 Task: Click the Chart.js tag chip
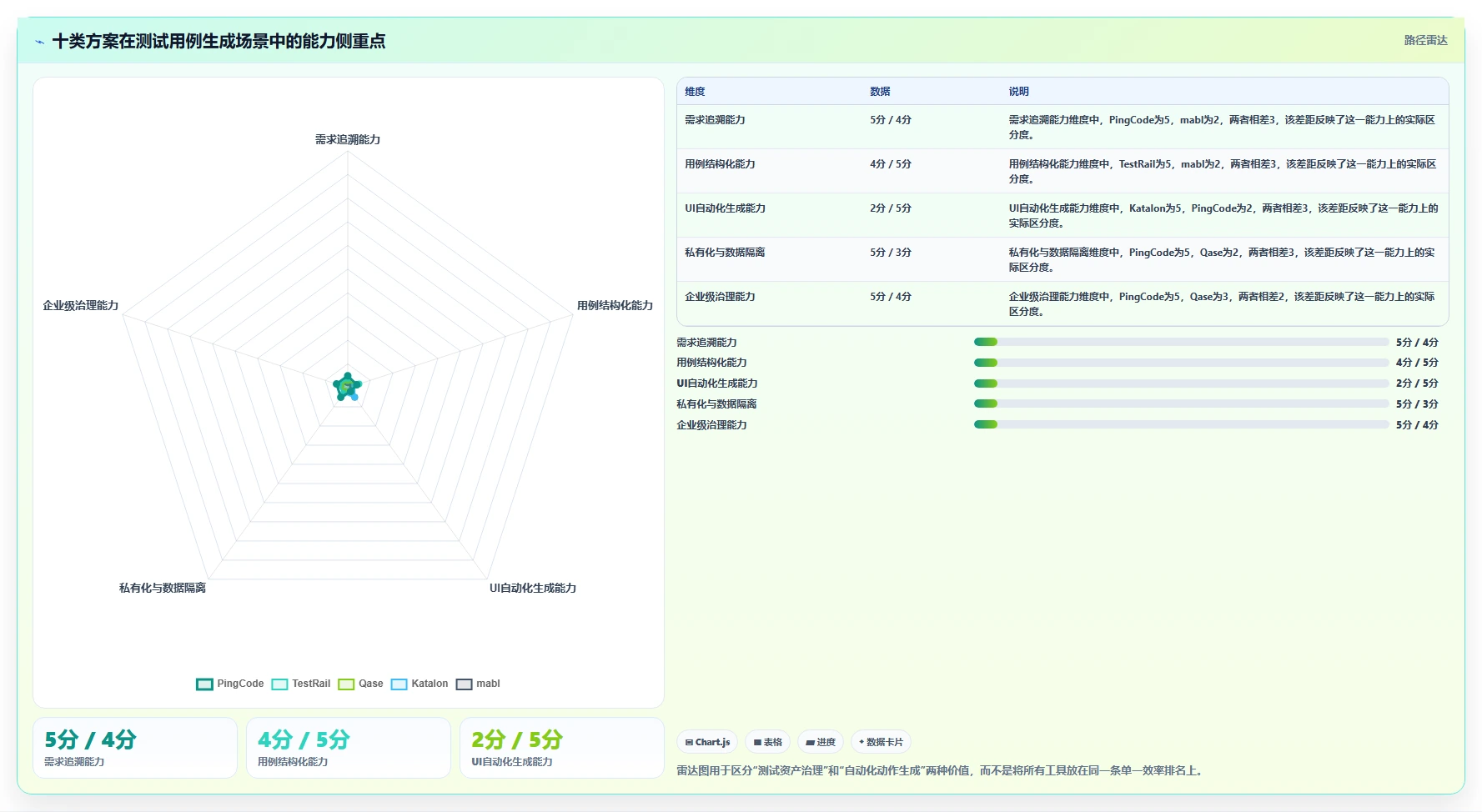tap(707, 742)
